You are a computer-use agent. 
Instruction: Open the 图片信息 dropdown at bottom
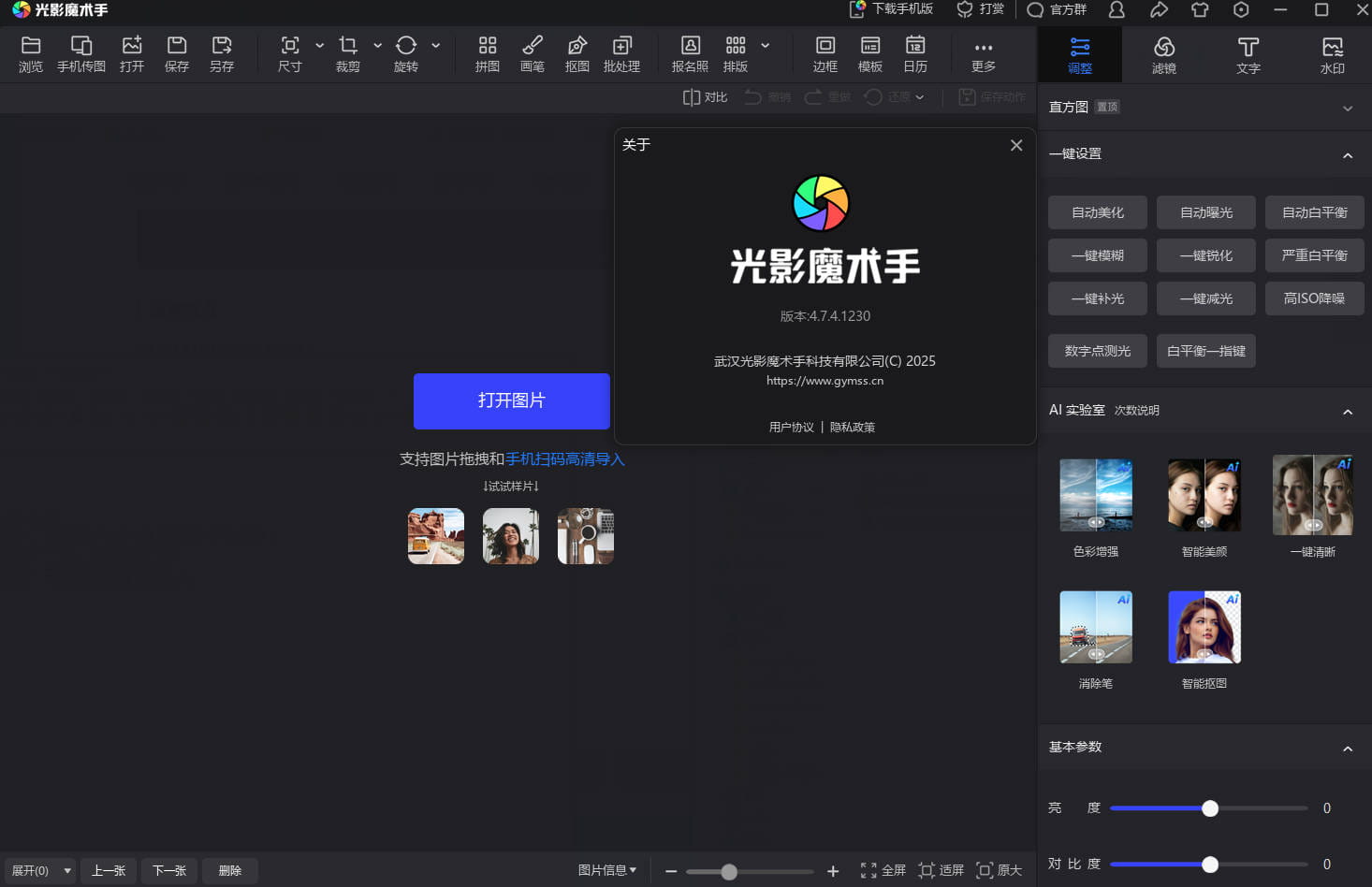click(607, 870)
